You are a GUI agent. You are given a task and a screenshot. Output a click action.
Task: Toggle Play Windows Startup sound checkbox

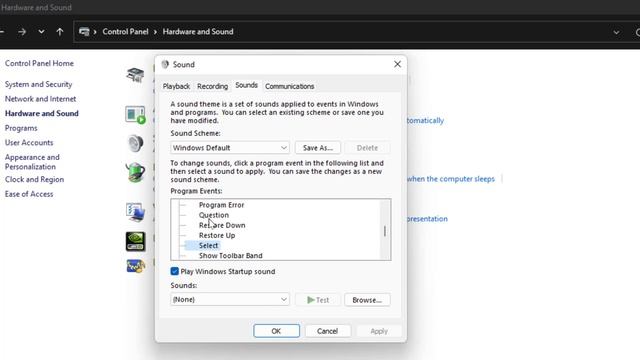tap(175, 271)
